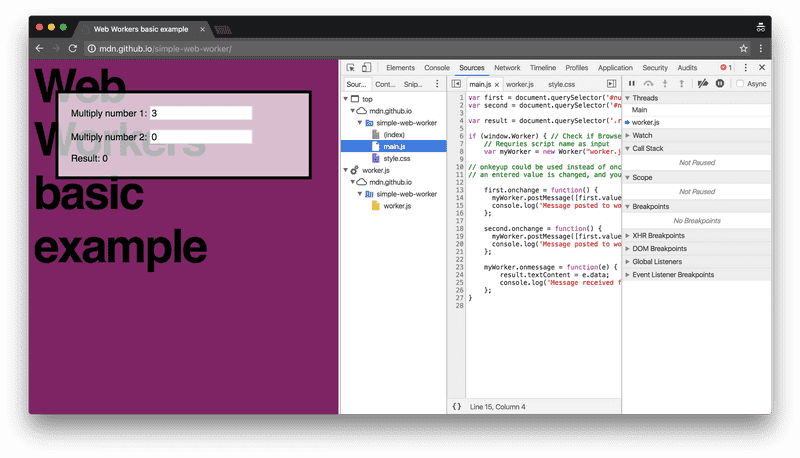The width and height of the screenshot is (800, 458).
Task: Select the Main thread
Action: point(640,110)
